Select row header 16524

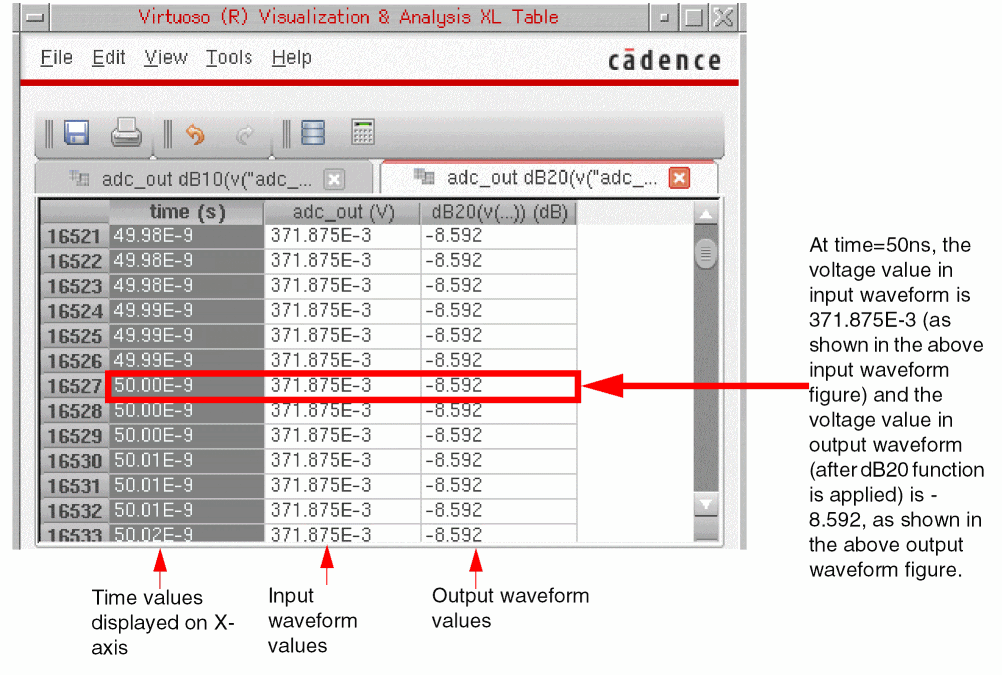[74, 311]
